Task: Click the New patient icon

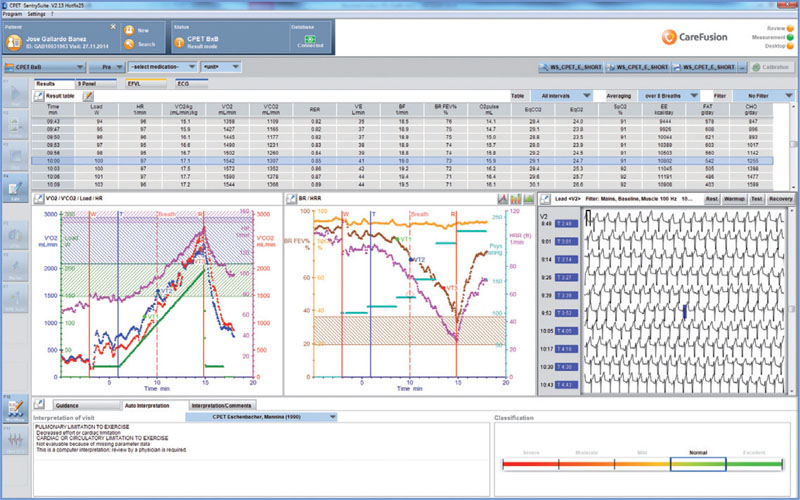Action: pos(129,30)
